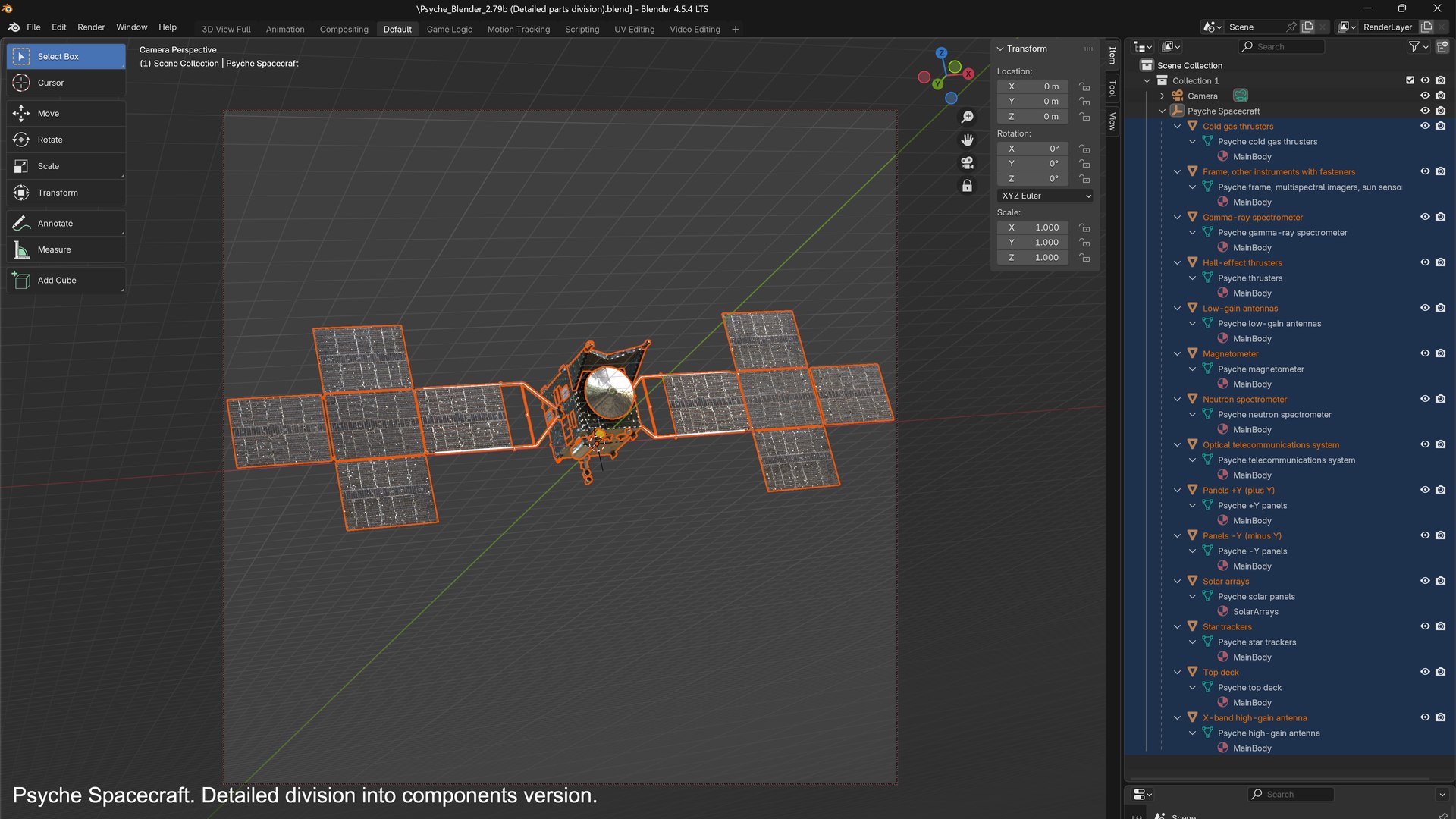Hide Star trackers with eye icon
Viewport: 1456px width, 819px height.
tap(1425, 626)
